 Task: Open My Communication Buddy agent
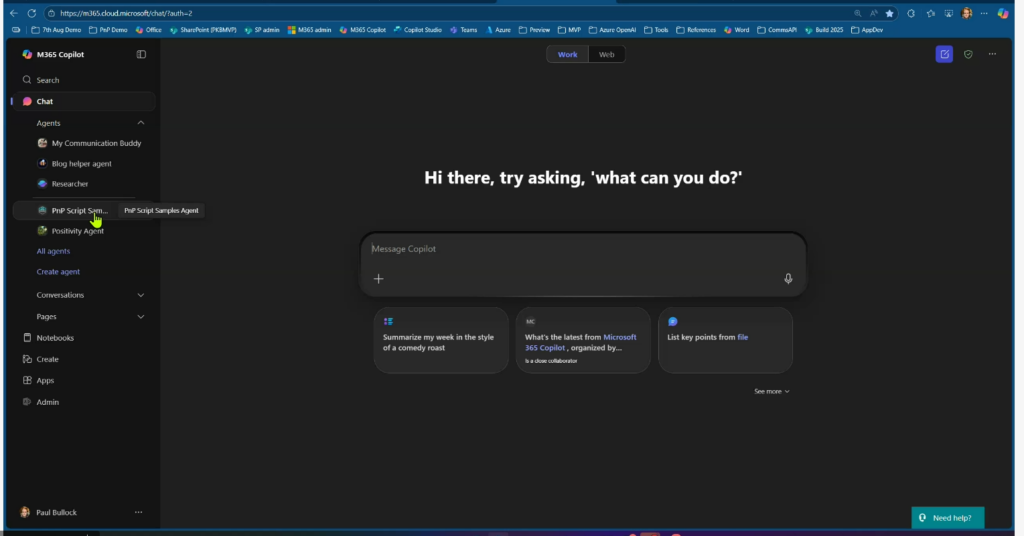pos(89,143)
